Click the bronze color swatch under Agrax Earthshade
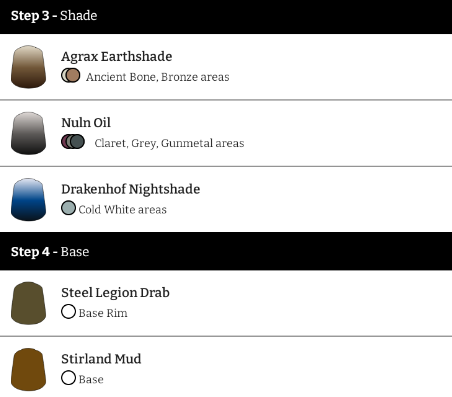This screenshot has width=452, height=397. click(73, 75)
